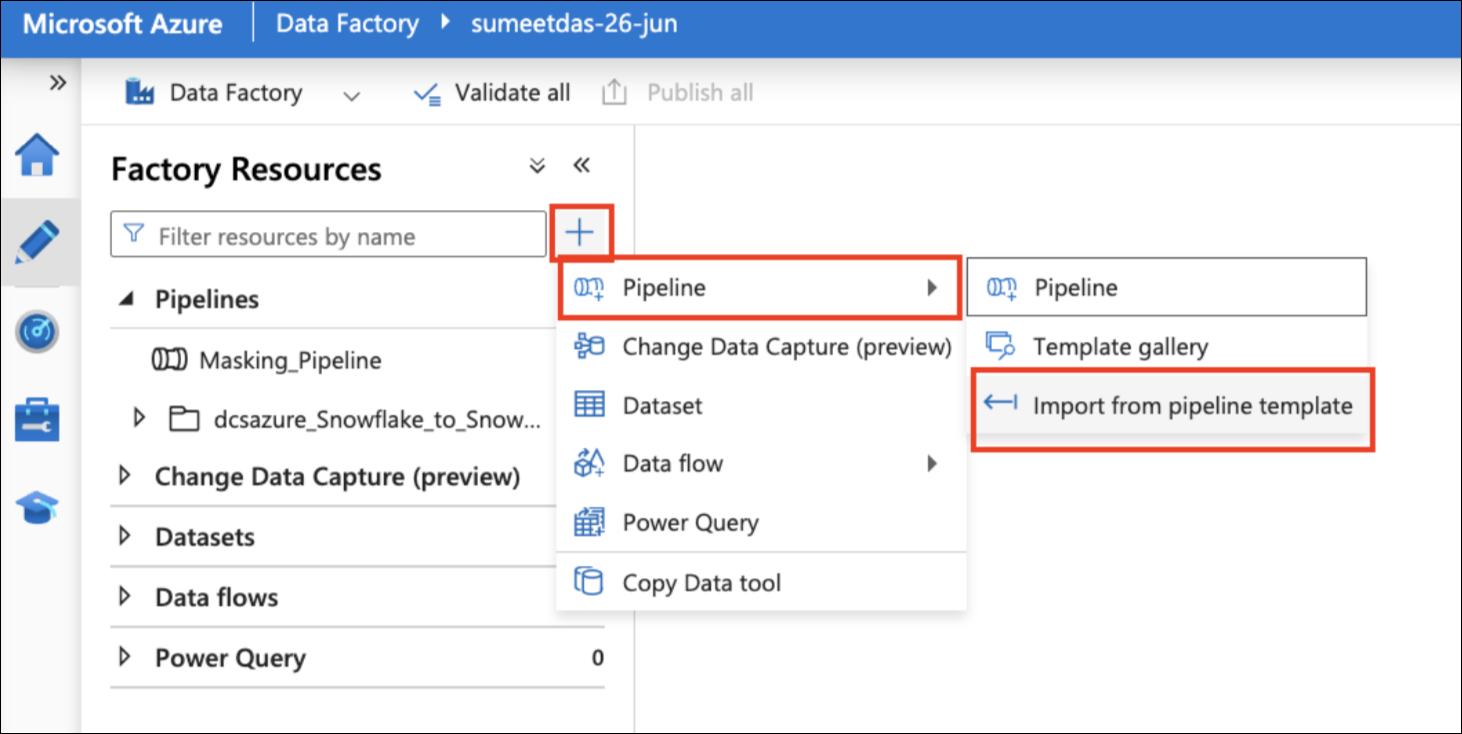Click Validate all
This screenshot has height=734, width=1462.
tap(491, 93)
